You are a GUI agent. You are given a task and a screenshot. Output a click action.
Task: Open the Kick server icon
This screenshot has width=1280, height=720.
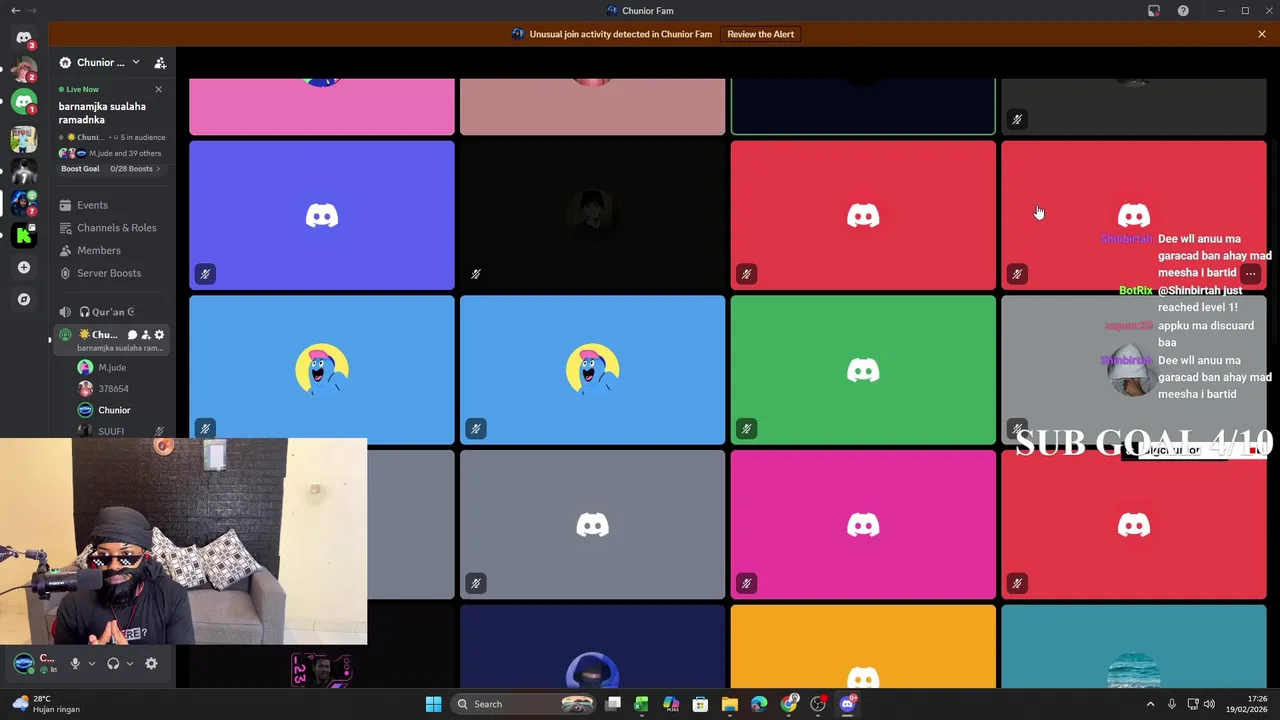pyautogui.click(x=24, y=236)
